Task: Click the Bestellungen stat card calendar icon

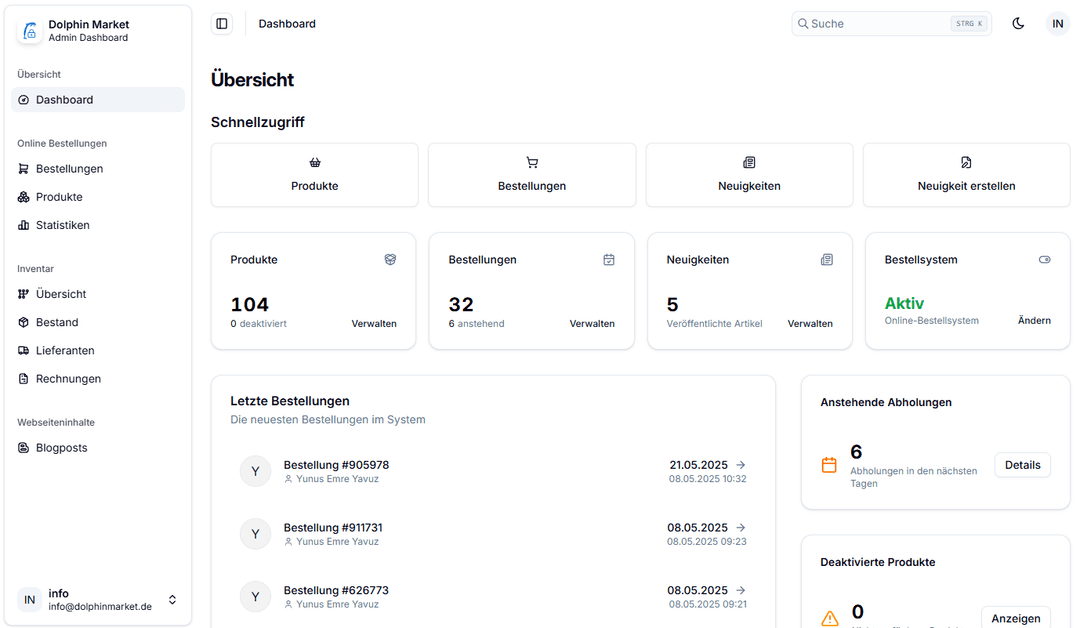Action: (609, 260)
